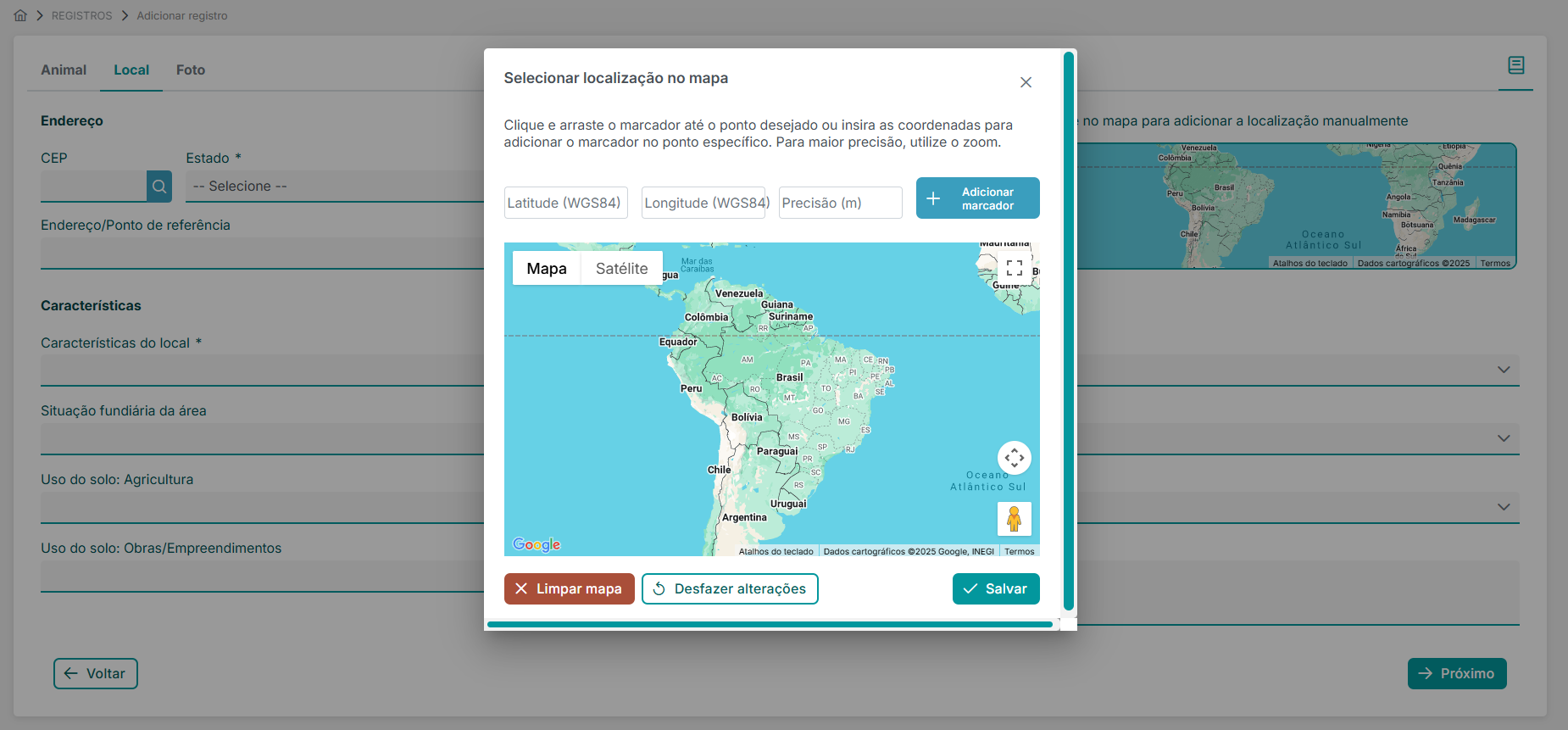The image size is (1568, 730).
Task: Expand the Uso do solo: Agricultura dropdown
Action: pyautogui.click(x=1503, y=507)
